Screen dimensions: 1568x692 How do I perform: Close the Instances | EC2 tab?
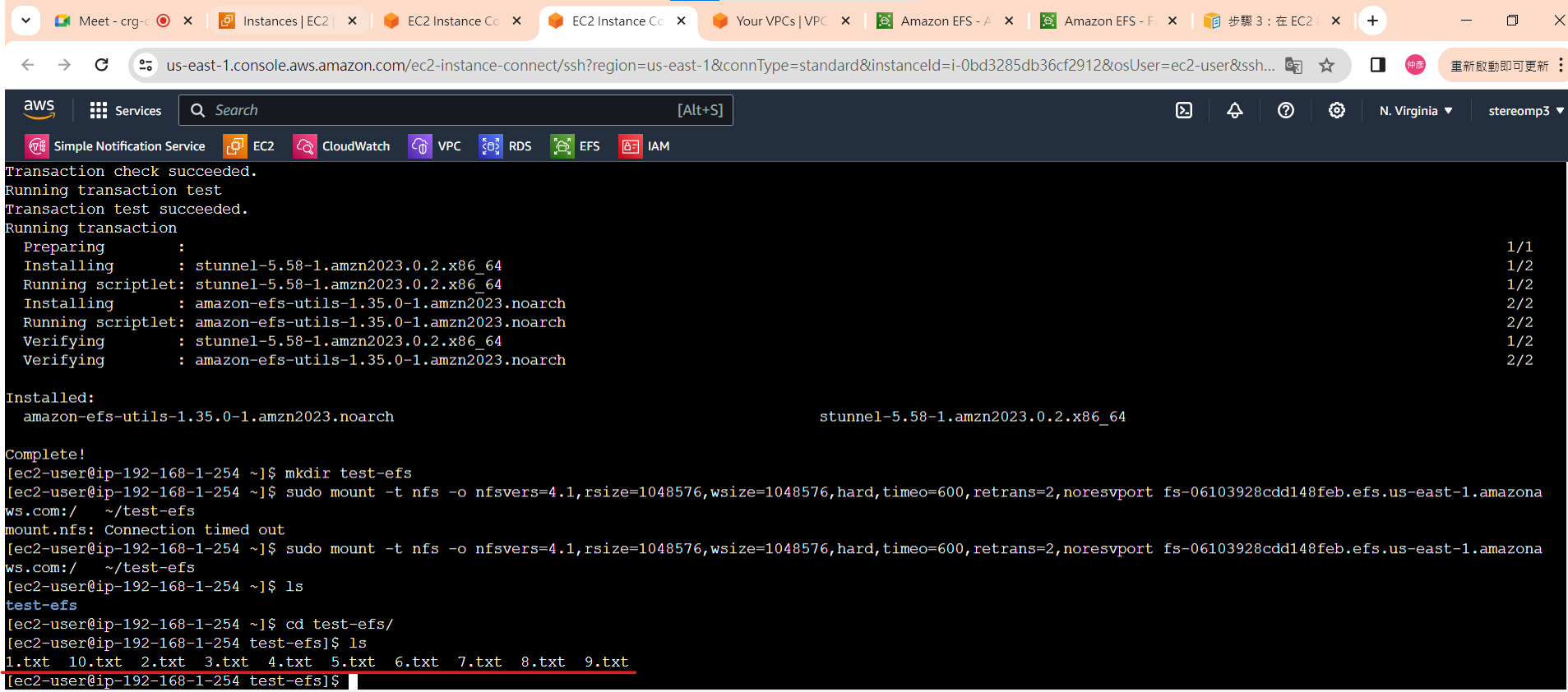pos(352,21)
